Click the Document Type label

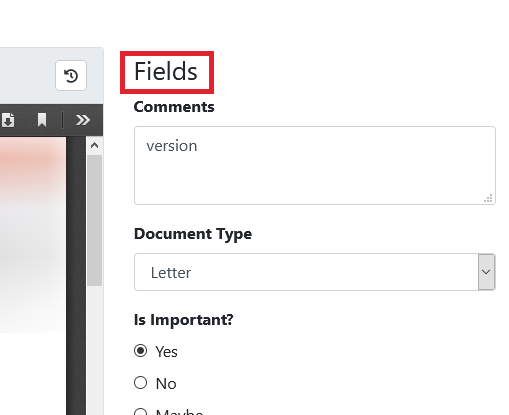tap(193, 234)
